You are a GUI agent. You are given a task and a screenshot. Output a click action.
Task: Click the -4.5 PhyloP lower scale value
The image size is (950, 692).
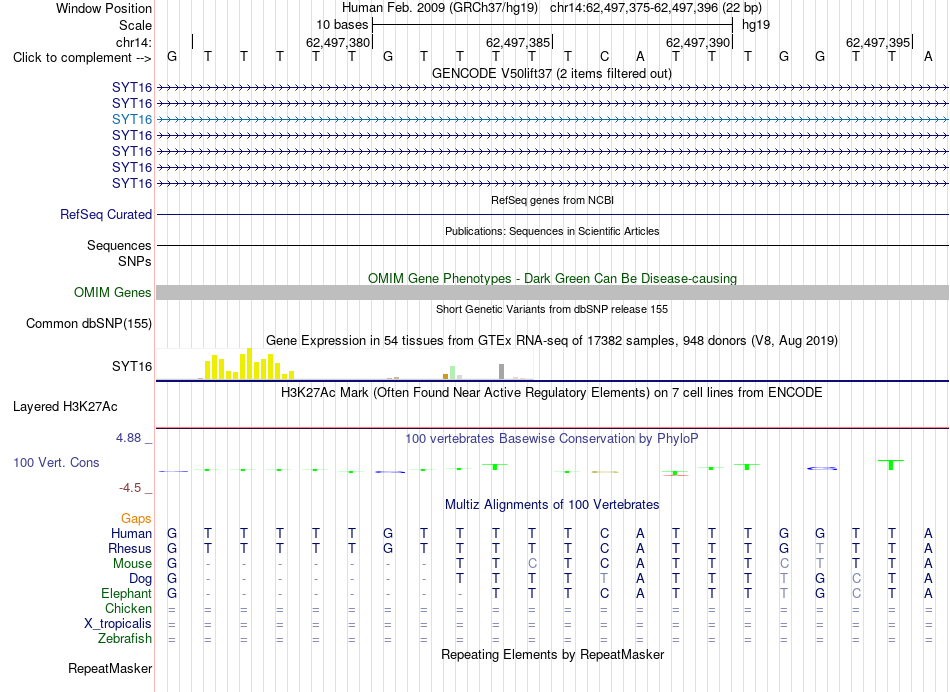tap(130, 488)
